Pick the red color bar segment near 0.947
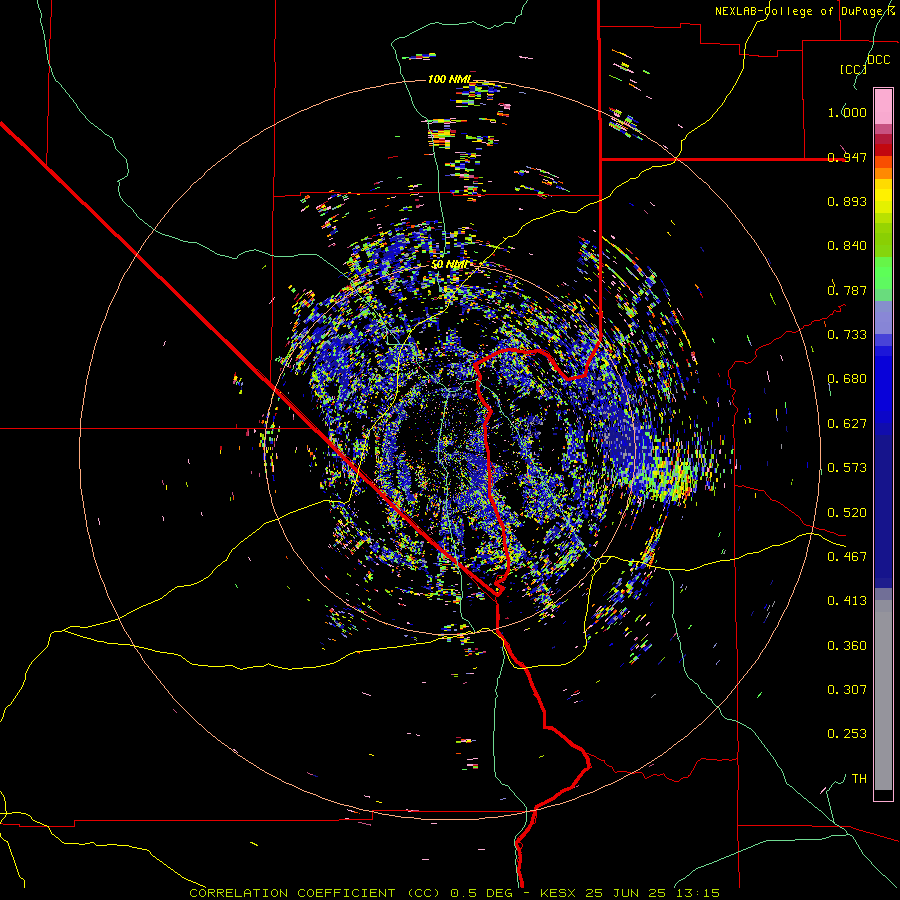 tap(883, 150)
